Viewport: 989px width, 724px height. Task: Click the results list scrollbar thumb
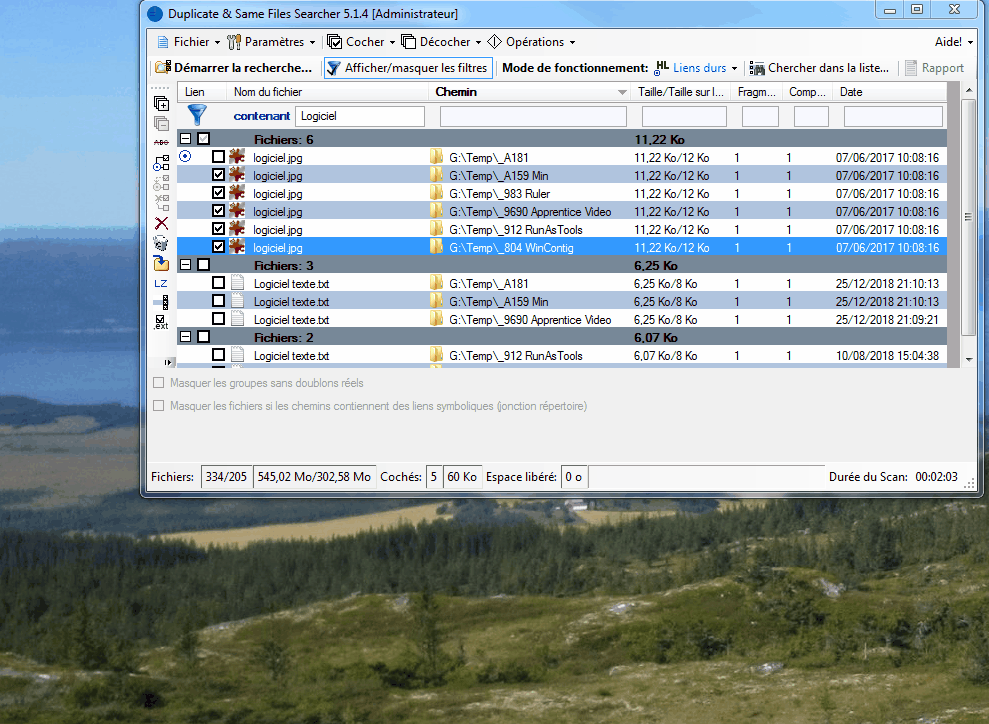pos(969,217)
